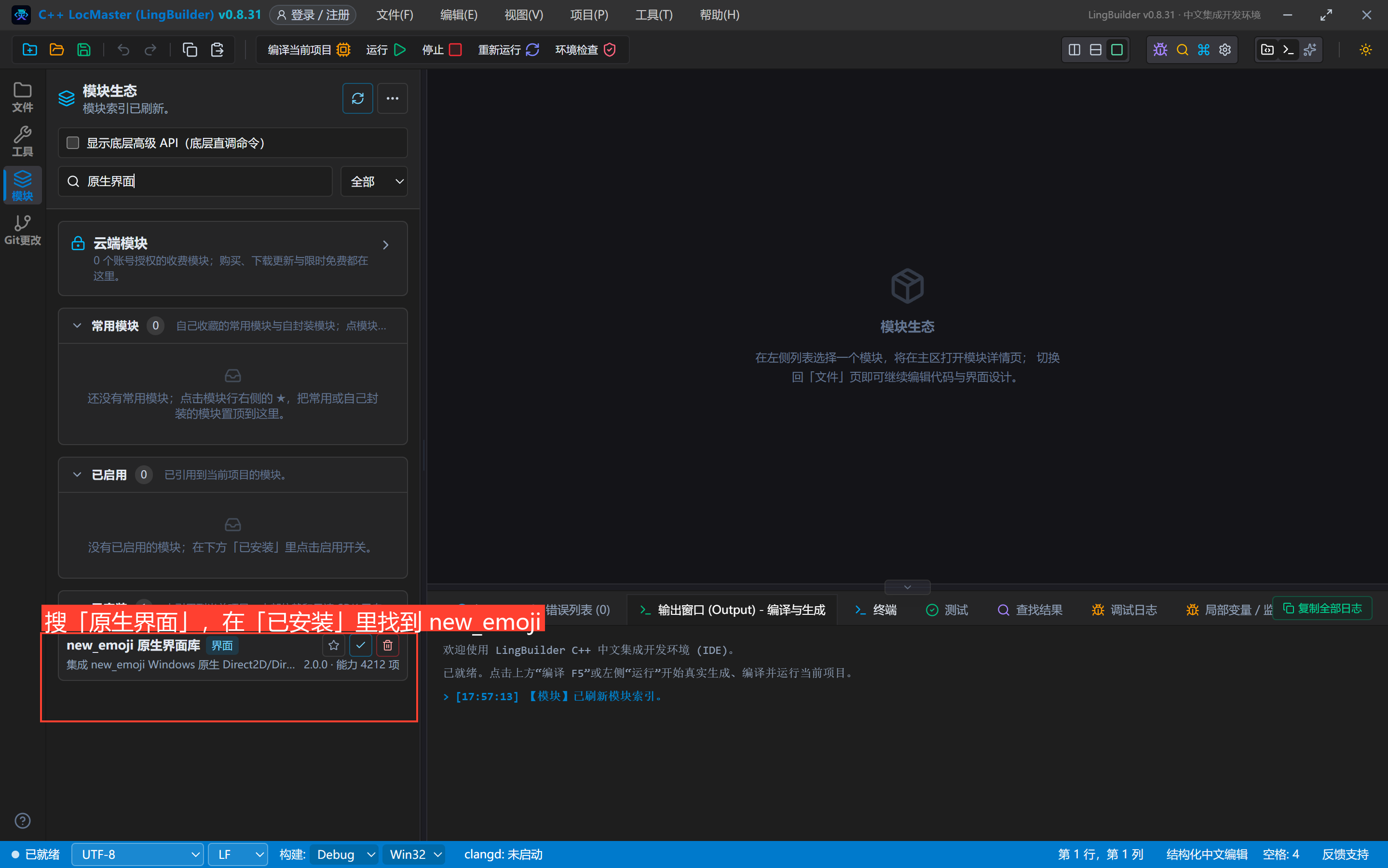Open the Tools sidebar panel

pos(22,141)
